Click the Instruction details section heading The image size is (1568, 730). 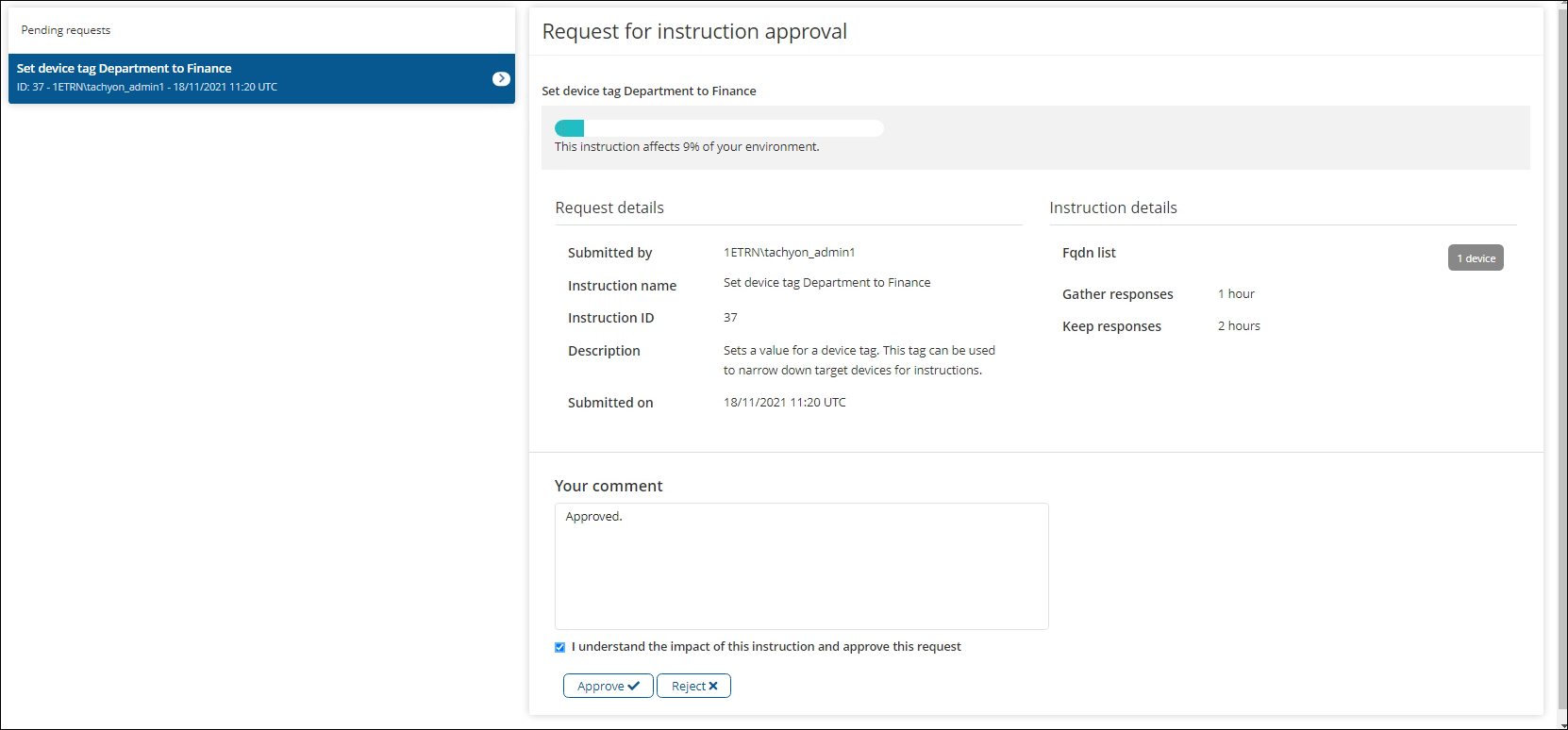point(1112,207)
